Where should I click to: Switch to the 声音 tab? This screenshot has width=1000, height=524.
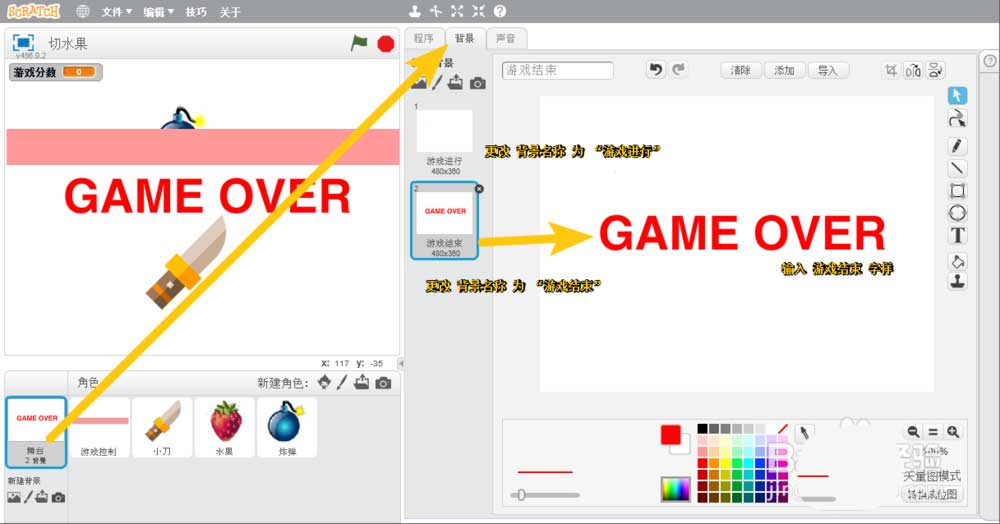[x=506, y=38]
